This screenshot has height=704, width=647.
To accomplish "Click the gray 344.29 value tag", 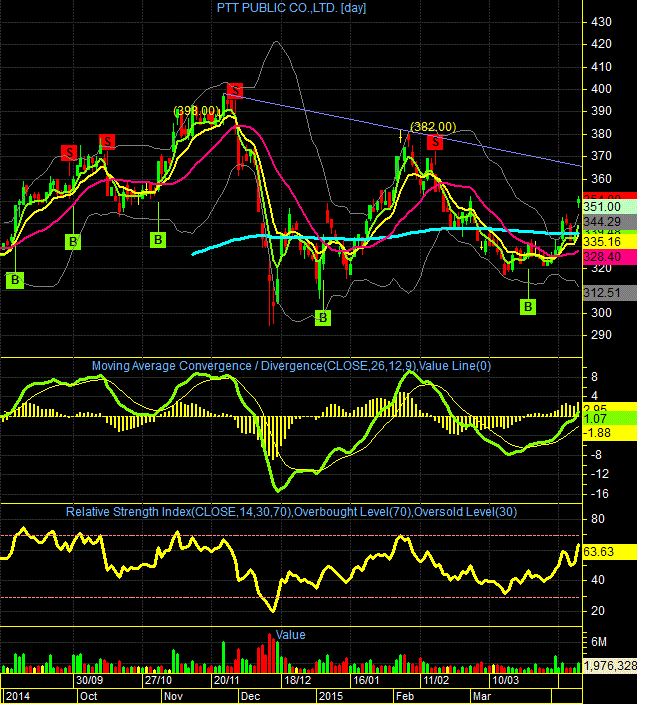I will click(609, 221).
